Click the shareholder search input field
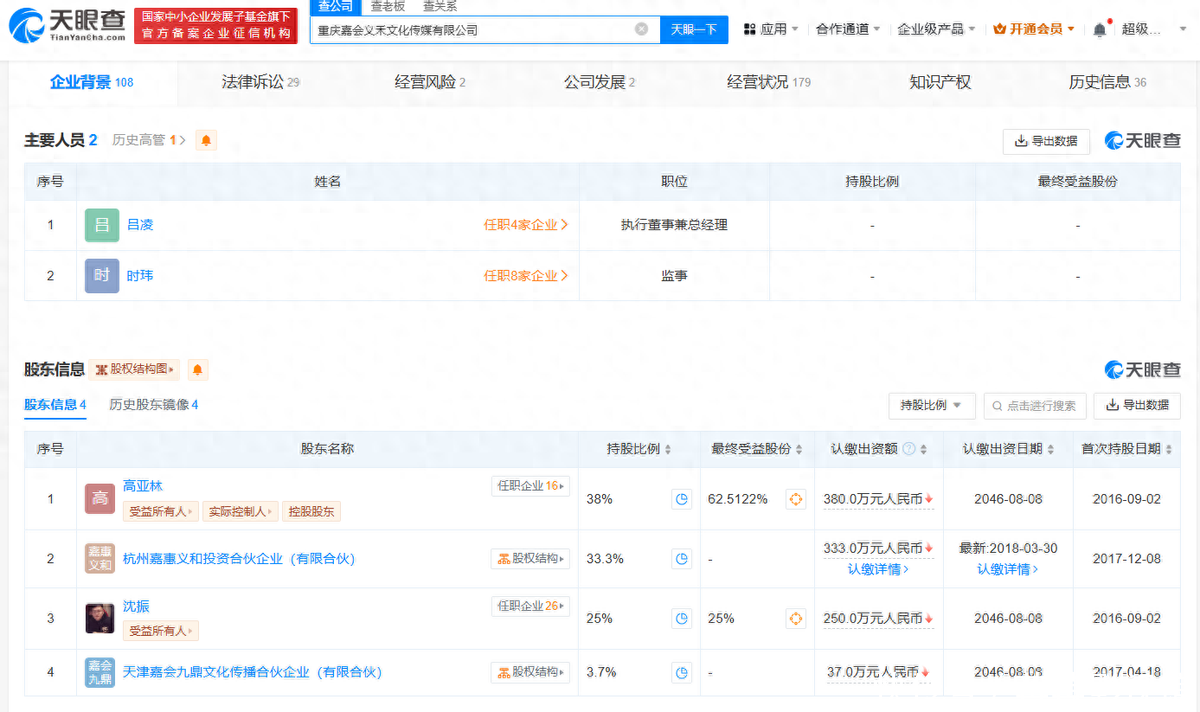The height and width of the screenshot is (712, 1200). (x=1035, y=405)
